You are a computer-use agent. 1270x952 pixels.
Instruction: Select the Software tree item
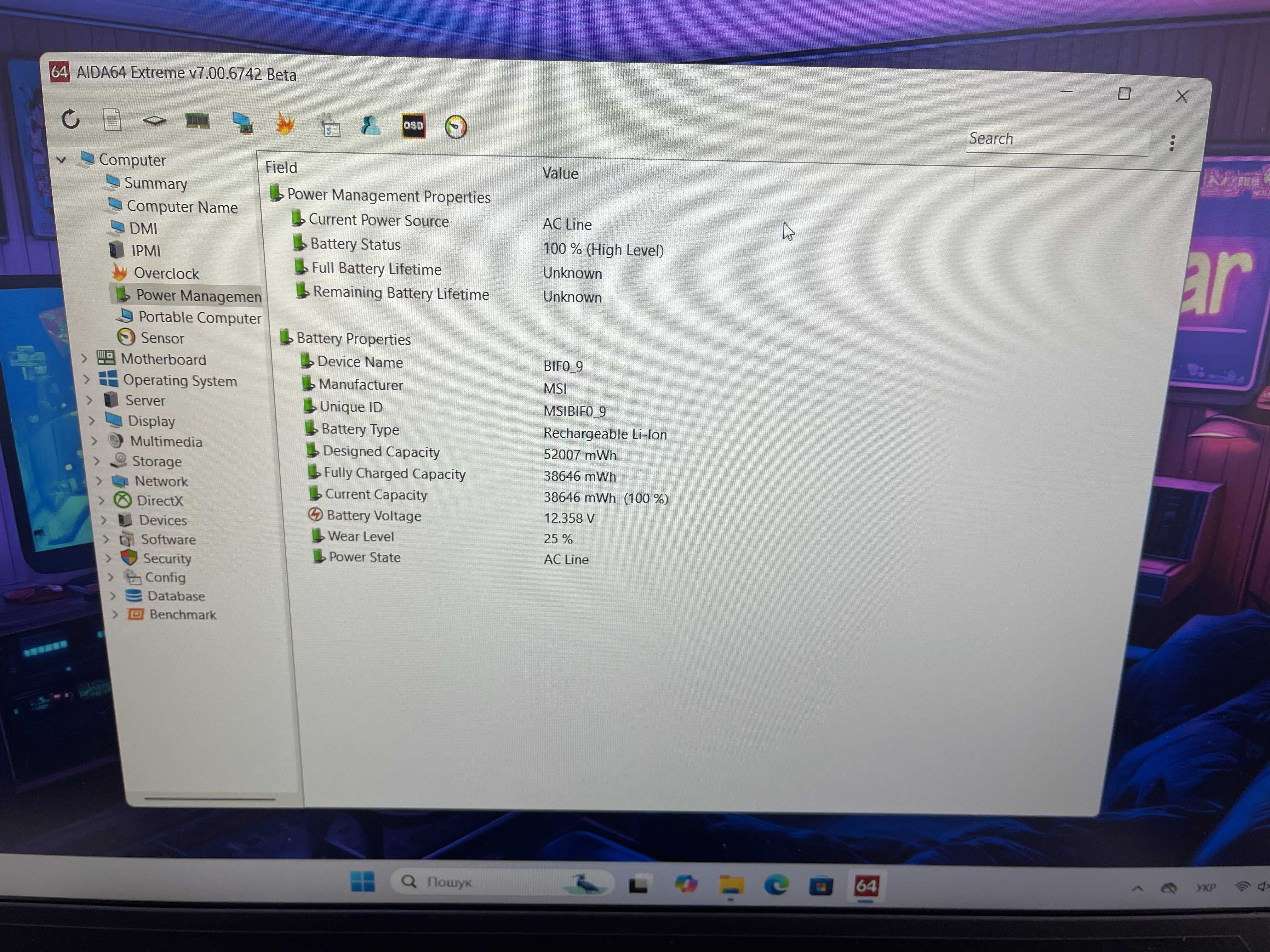tap(158, 539)
